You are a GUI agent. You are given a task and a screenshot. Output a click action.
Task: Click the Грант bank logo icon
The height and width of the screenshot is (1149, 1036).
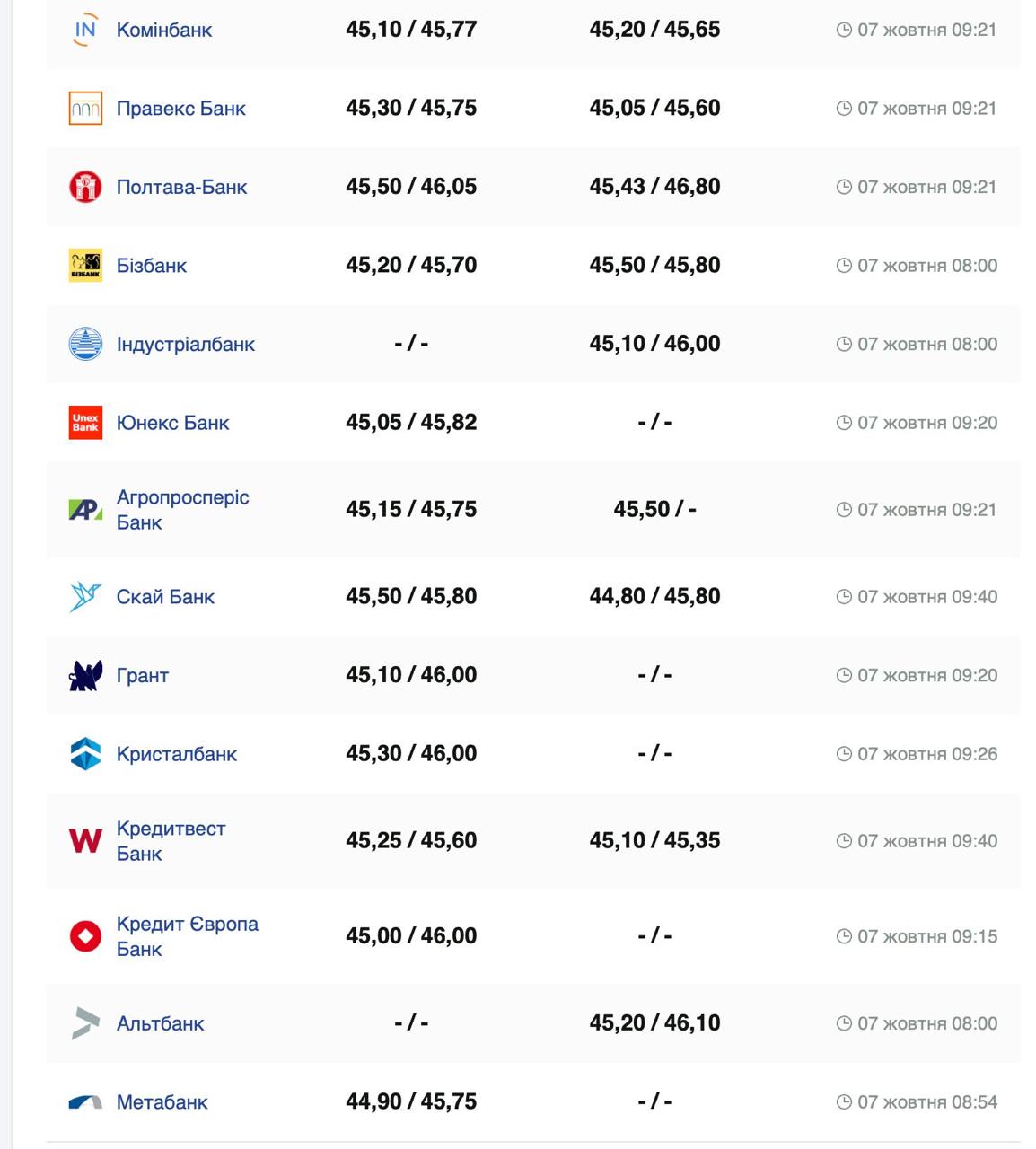(85, 675)
